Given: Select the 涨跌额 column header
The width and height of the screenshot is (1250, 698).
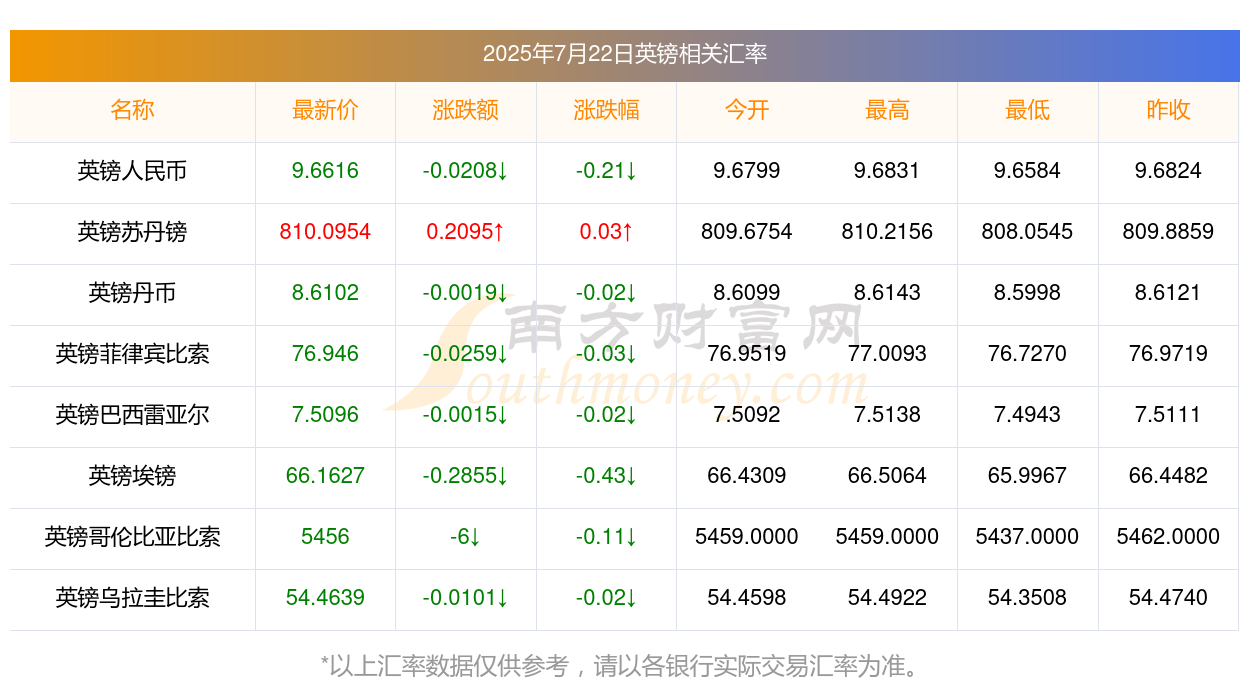Looking at the screenshot, I should pyautogui.click(x=466, y=110).
